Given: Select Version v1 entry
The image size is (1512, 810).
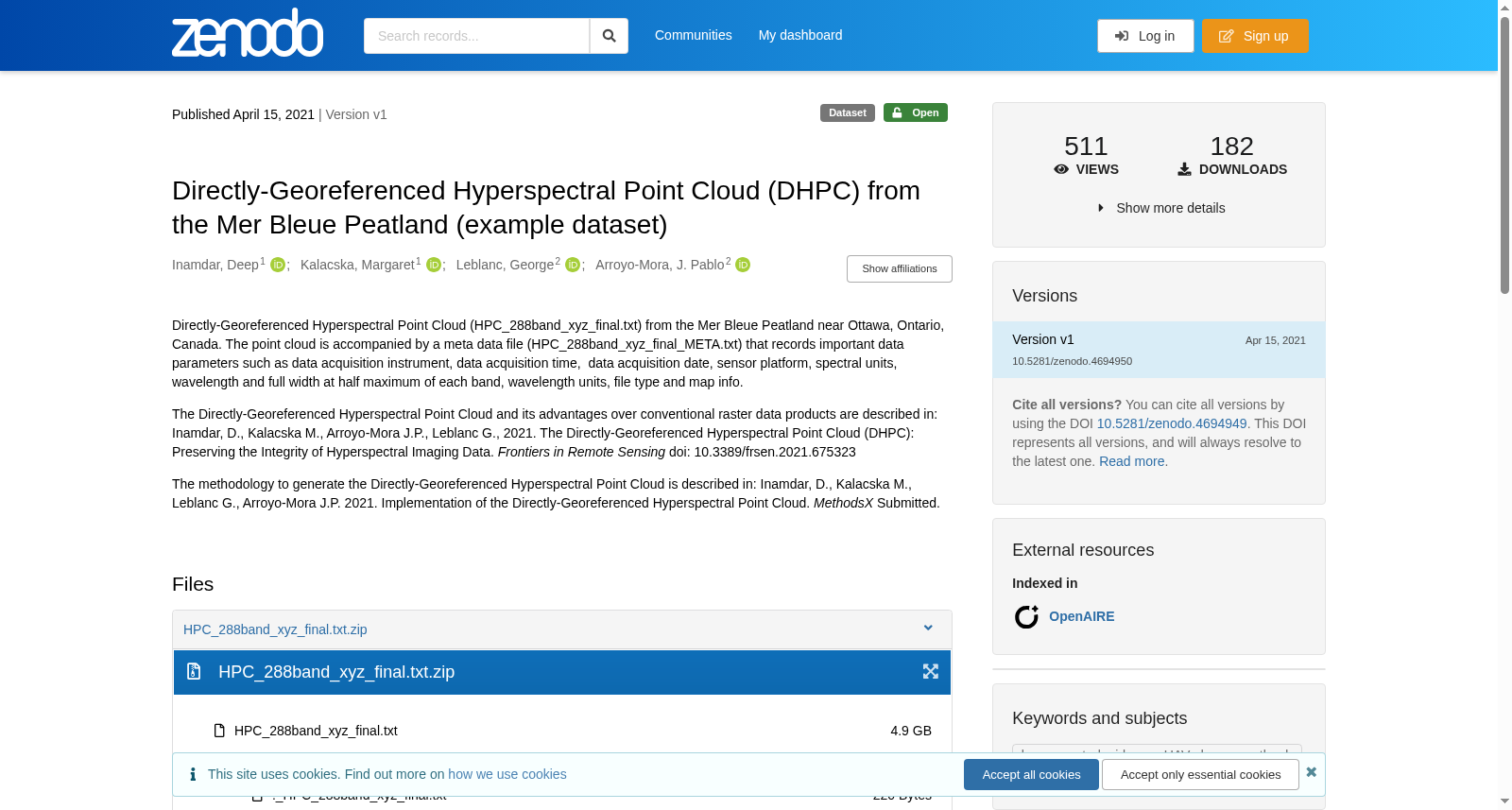Looking at the screenshot, I should point(1159,350).
